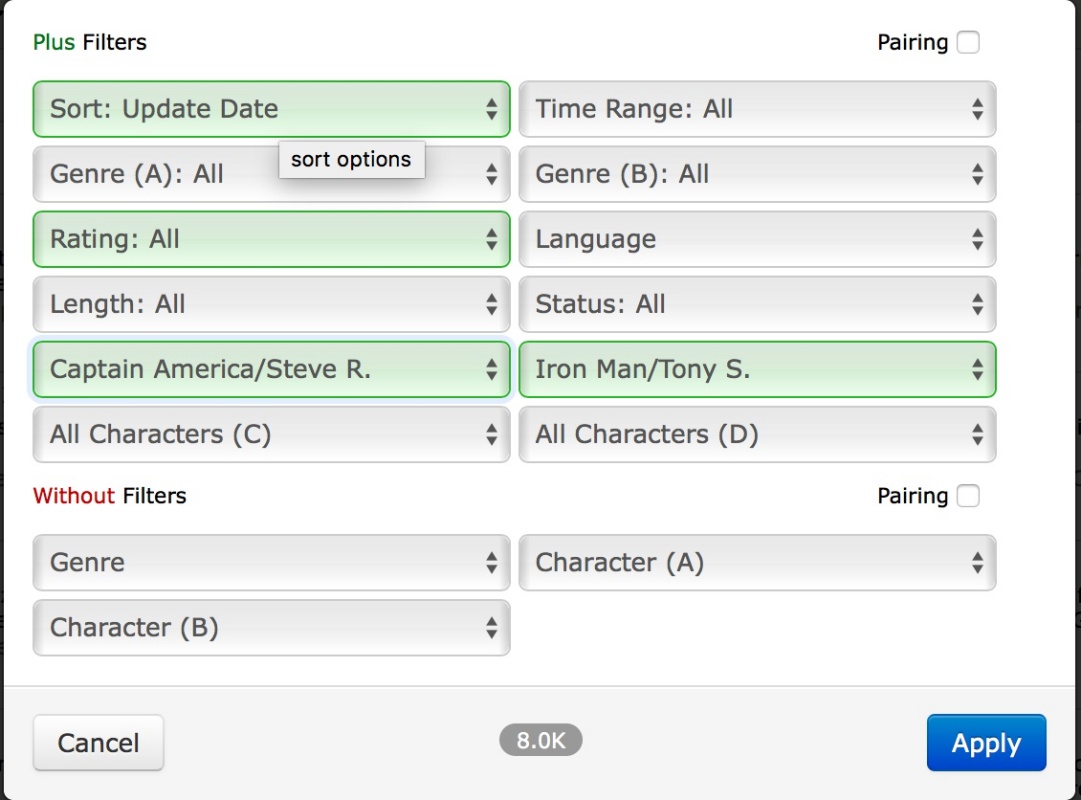The height and width of the screenshot is (800, 1081).
Task: Open the Rating: All dropdown
Action: coord(271,239)
